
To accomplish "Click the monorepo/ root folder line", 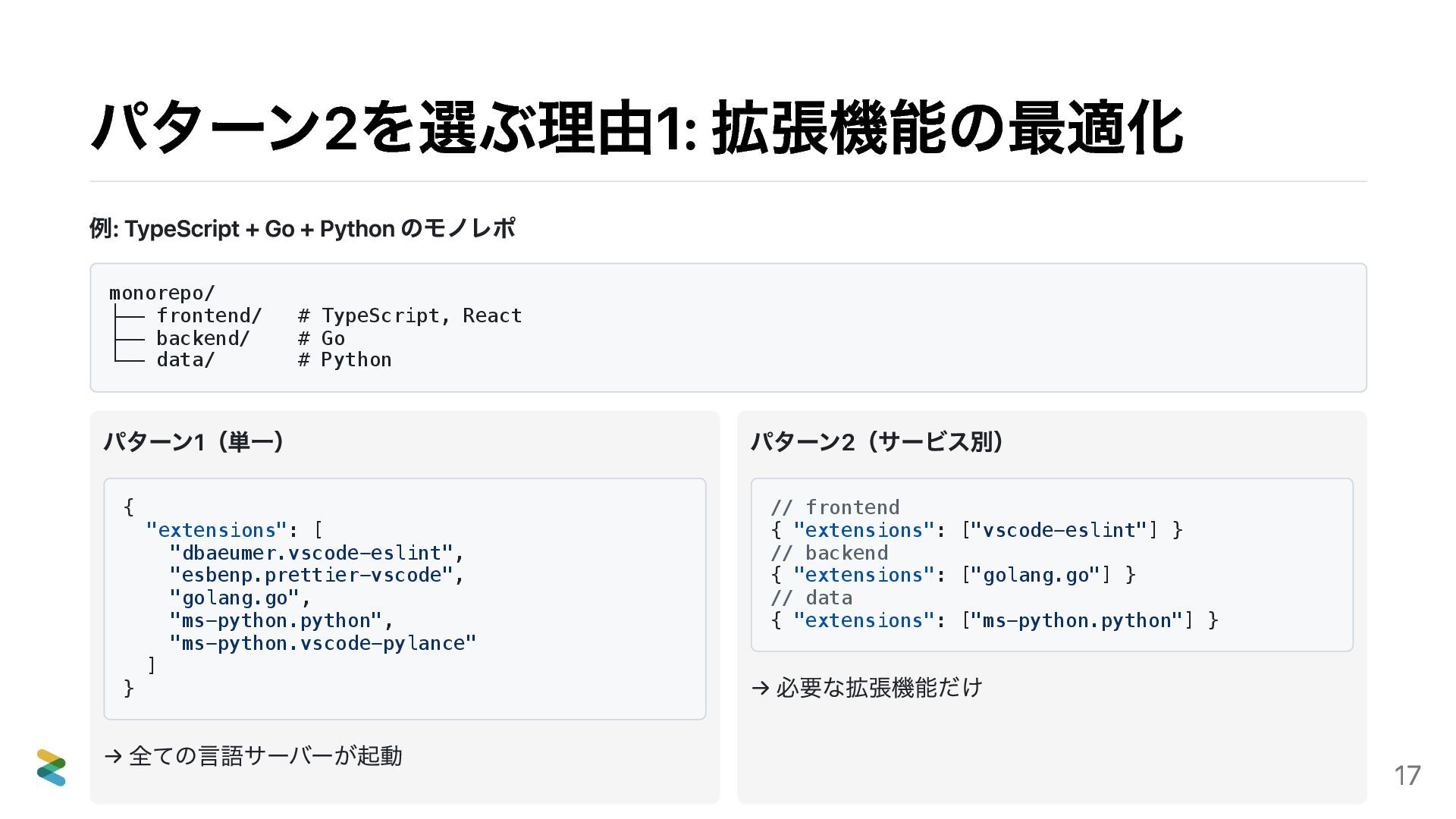I will point(162,293).
